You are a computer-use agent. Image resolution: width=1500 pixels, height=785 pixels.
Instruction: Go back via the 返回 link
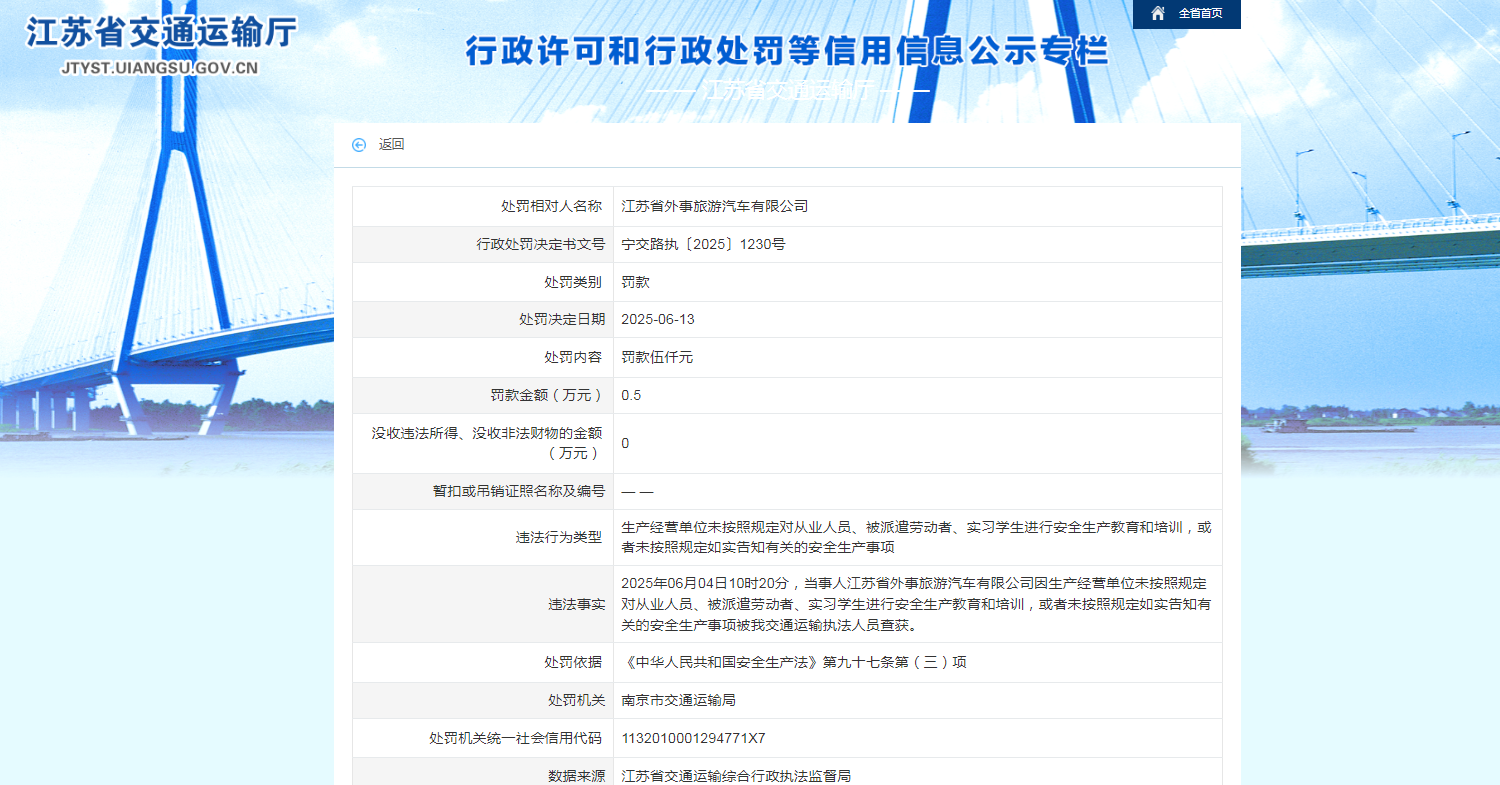(x=391, y=145)
